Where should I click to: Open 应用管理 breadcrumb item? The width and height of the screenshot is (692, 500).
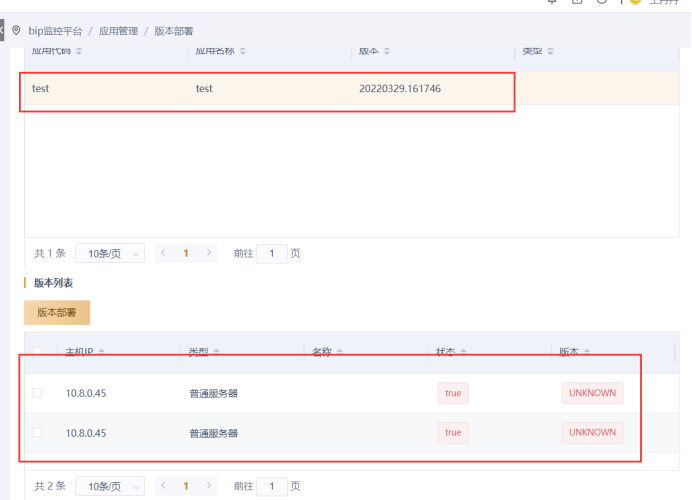tap(118, 32)
